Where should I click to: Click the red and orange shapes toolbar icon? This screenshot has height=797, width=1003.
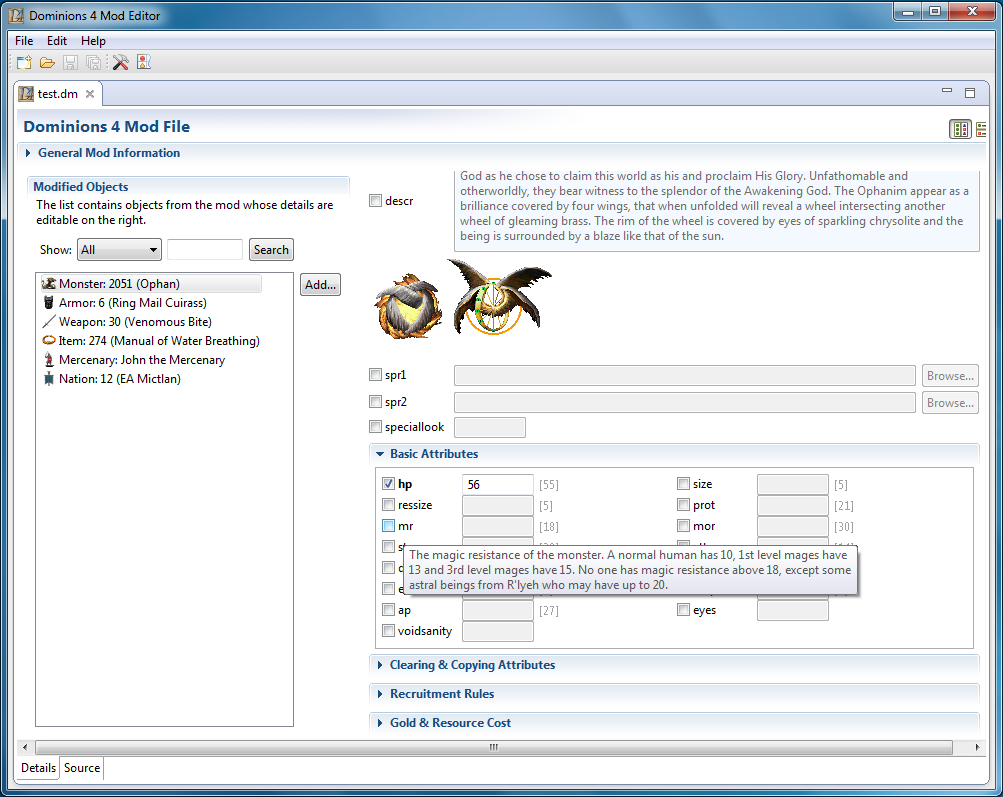point(144,62)
